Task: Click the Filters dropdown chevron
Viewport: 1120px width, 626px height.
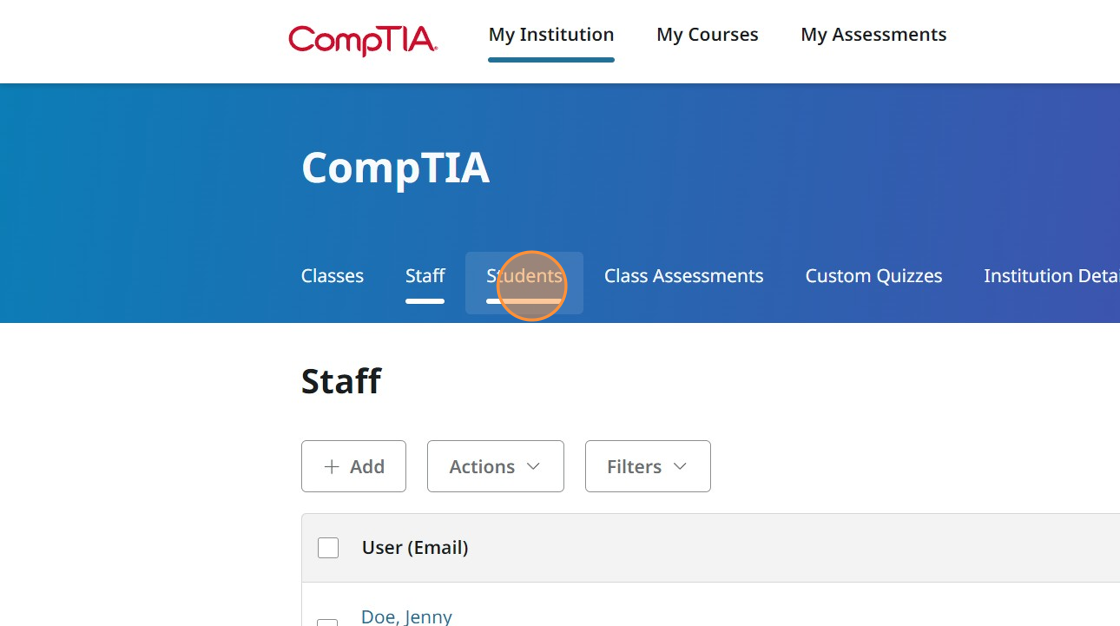Action: [x=680, y=467]
